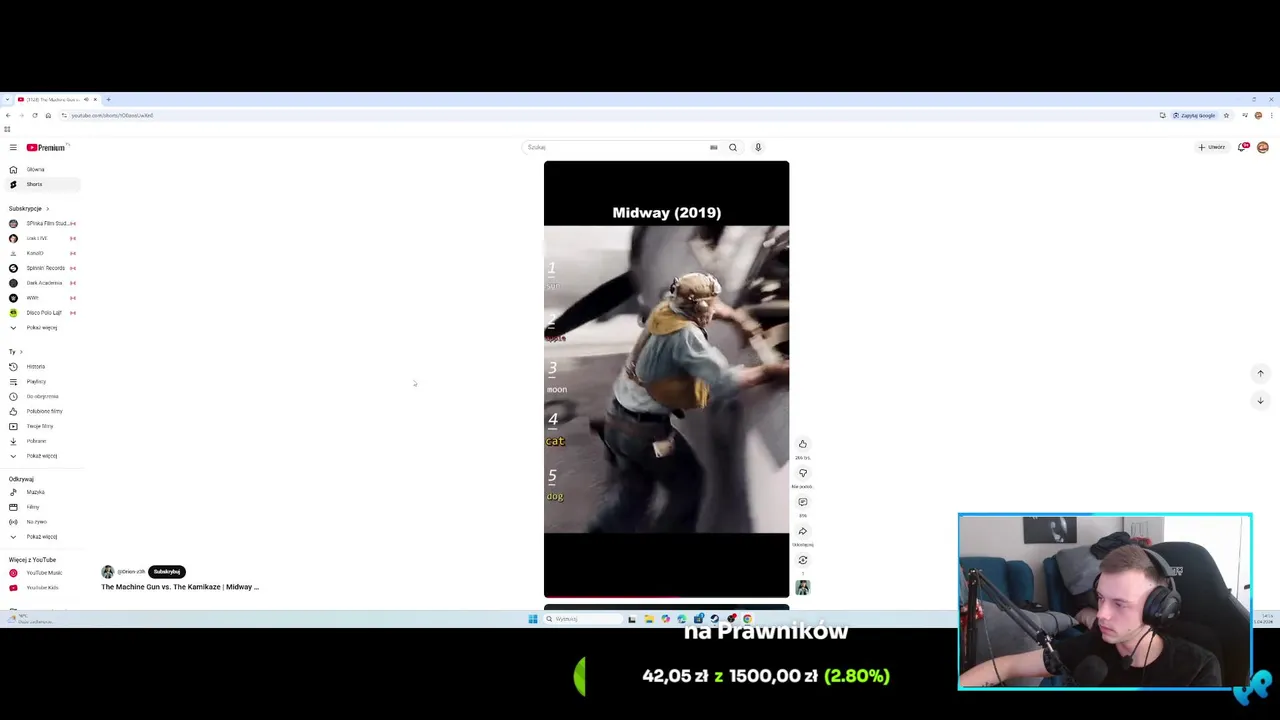The width and height of the screenshot is (1280, 720).
Task: Click the Windows taskbar search box
Action: point(583,619)
